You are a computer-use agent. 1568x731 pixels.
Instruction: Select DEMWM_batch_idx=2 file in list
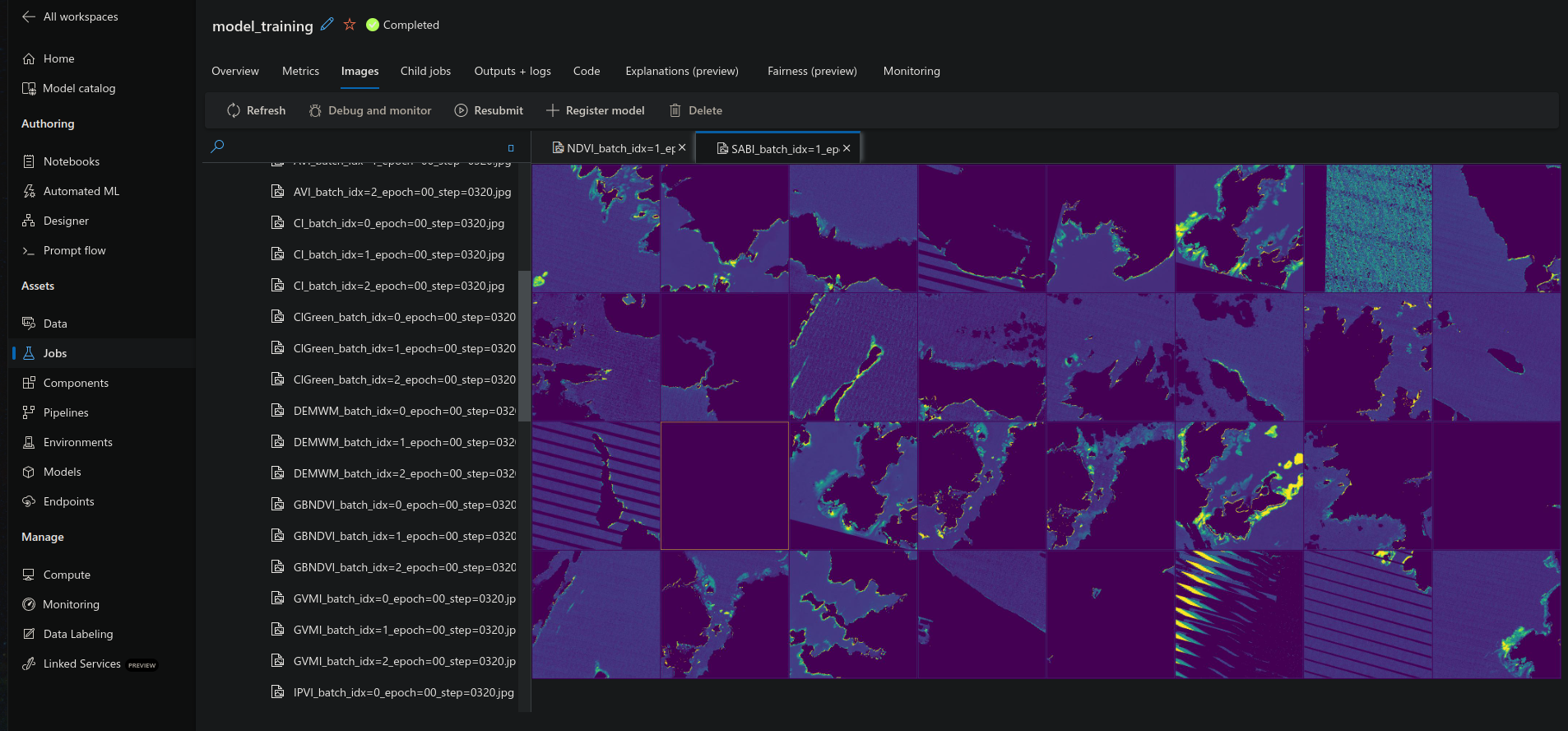[393, 473]
